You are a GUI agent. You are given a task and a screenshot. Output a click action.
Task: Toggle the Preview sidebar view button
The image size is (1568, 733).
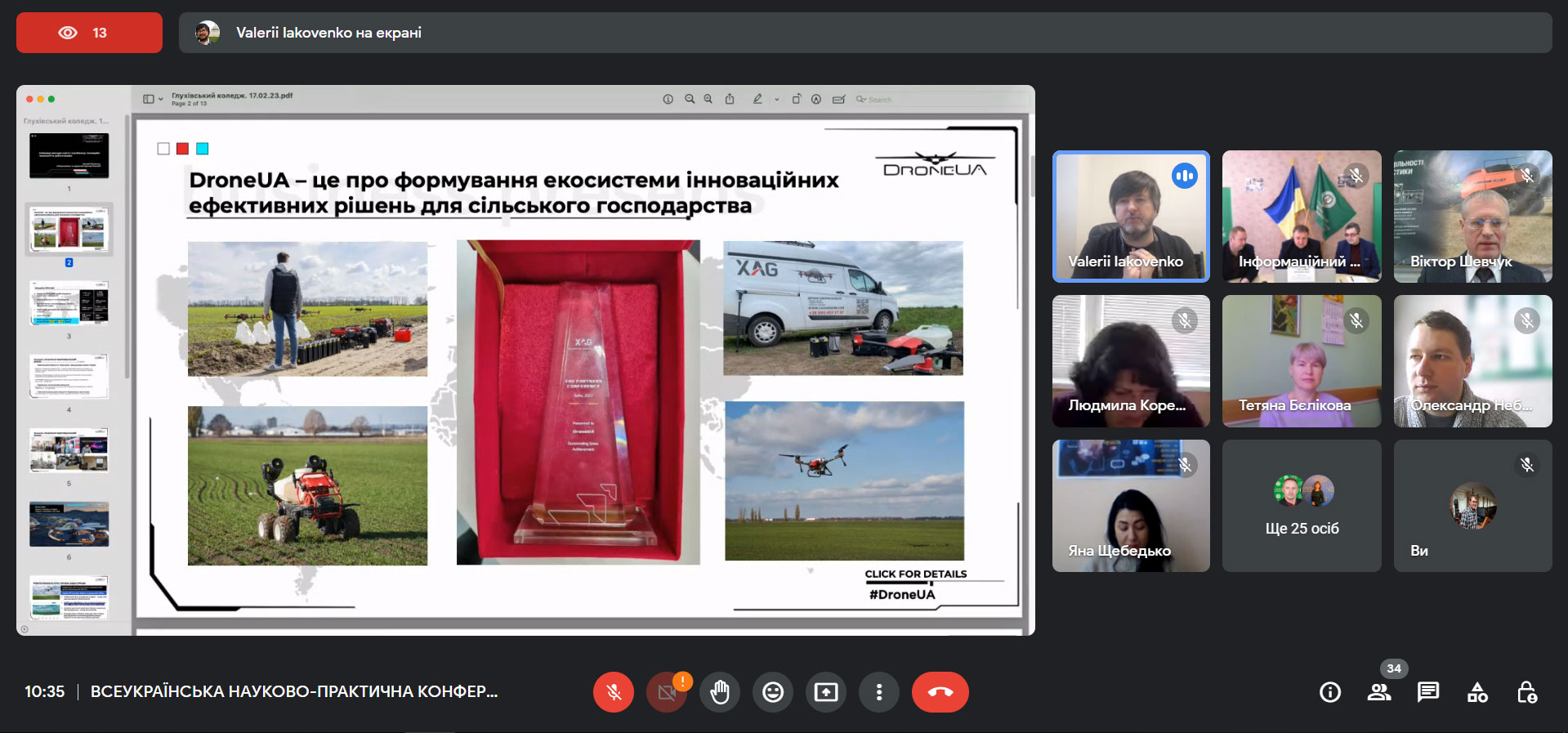149,99
